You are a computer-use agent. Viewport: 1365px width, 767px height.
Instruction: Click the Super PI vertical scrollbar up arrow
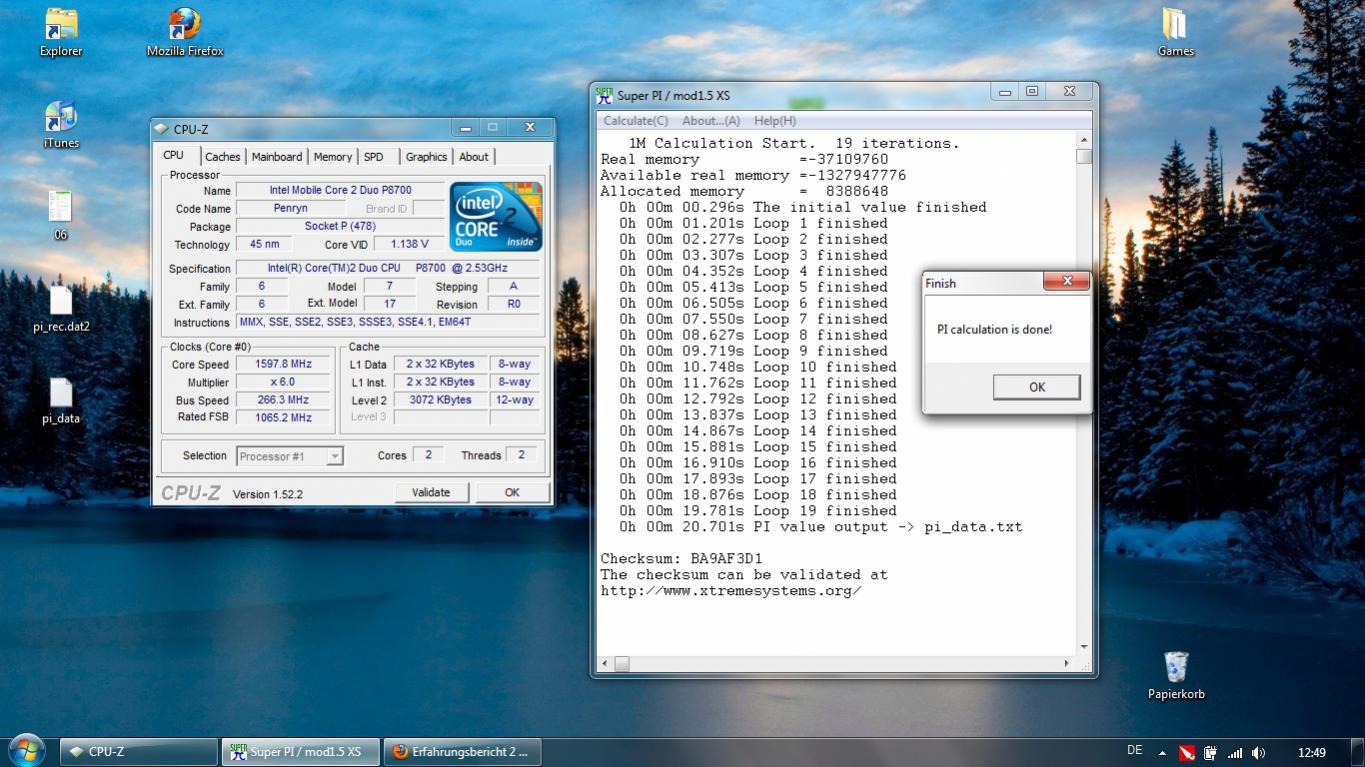click(1084, 141)
